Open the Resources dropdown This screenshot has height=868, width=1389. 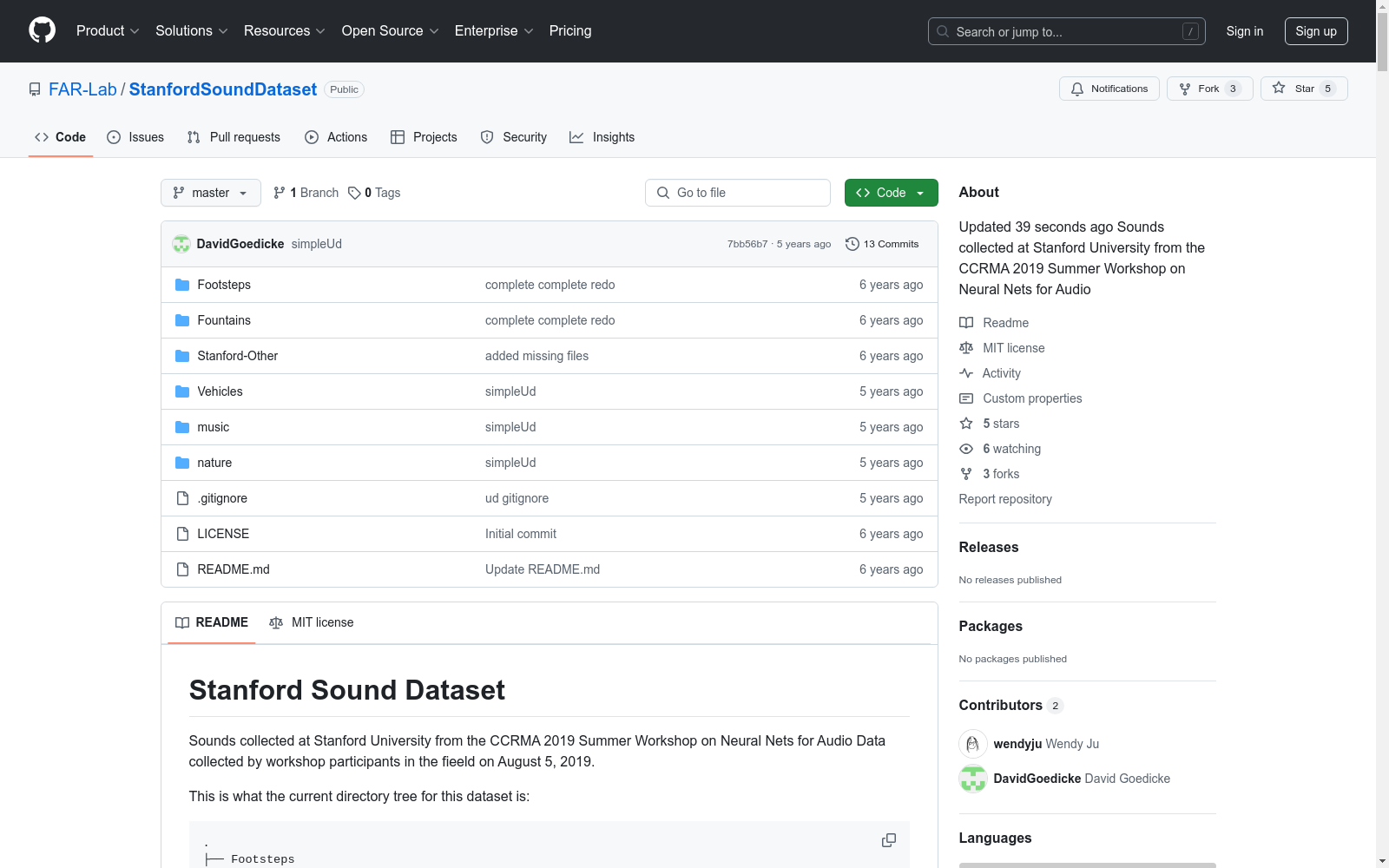285,30
